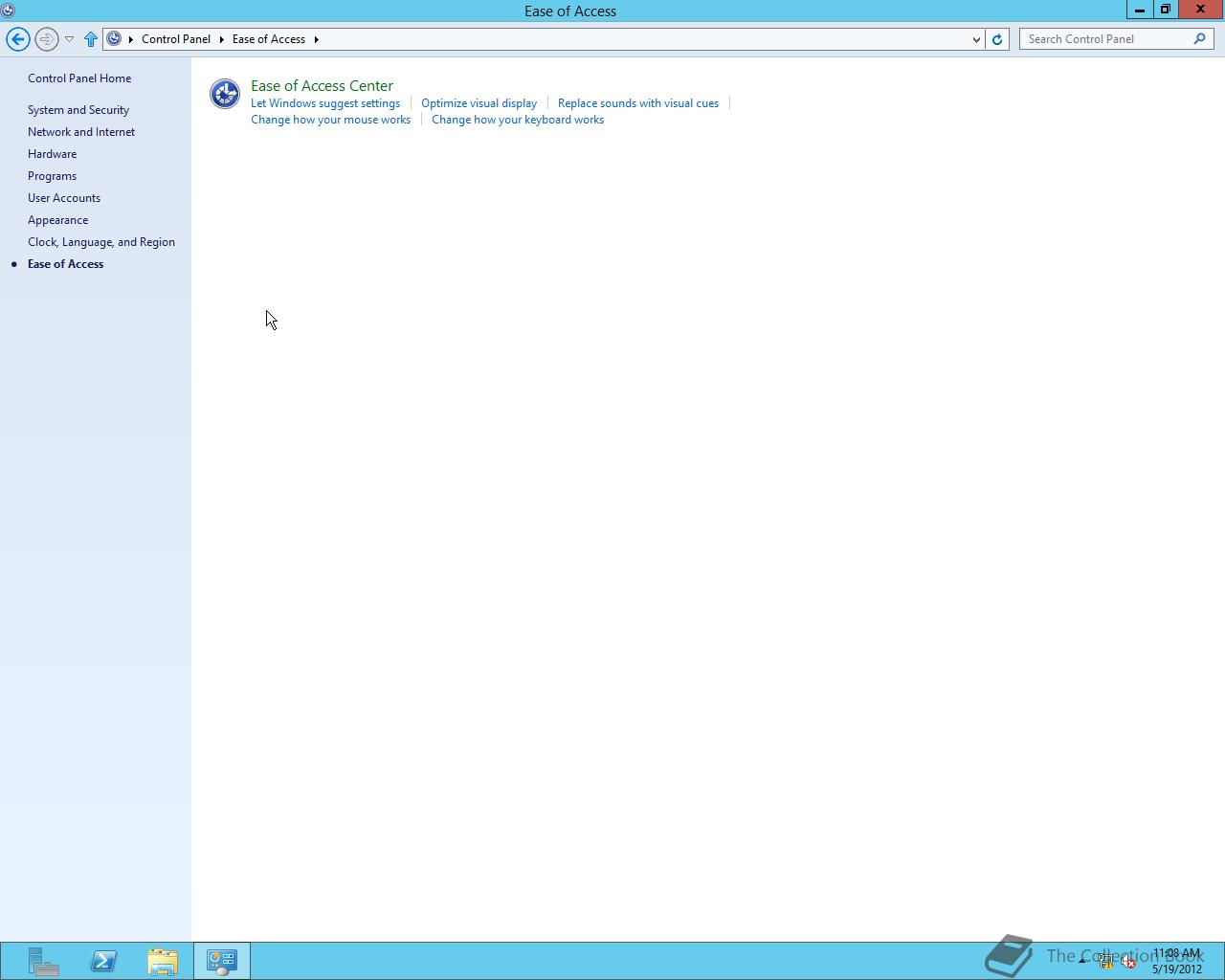Image resolution: width=1225 pixels, height=980 pixels.
Task: Select the Control Panel taskbar button
Action: (x=222, y=961)
